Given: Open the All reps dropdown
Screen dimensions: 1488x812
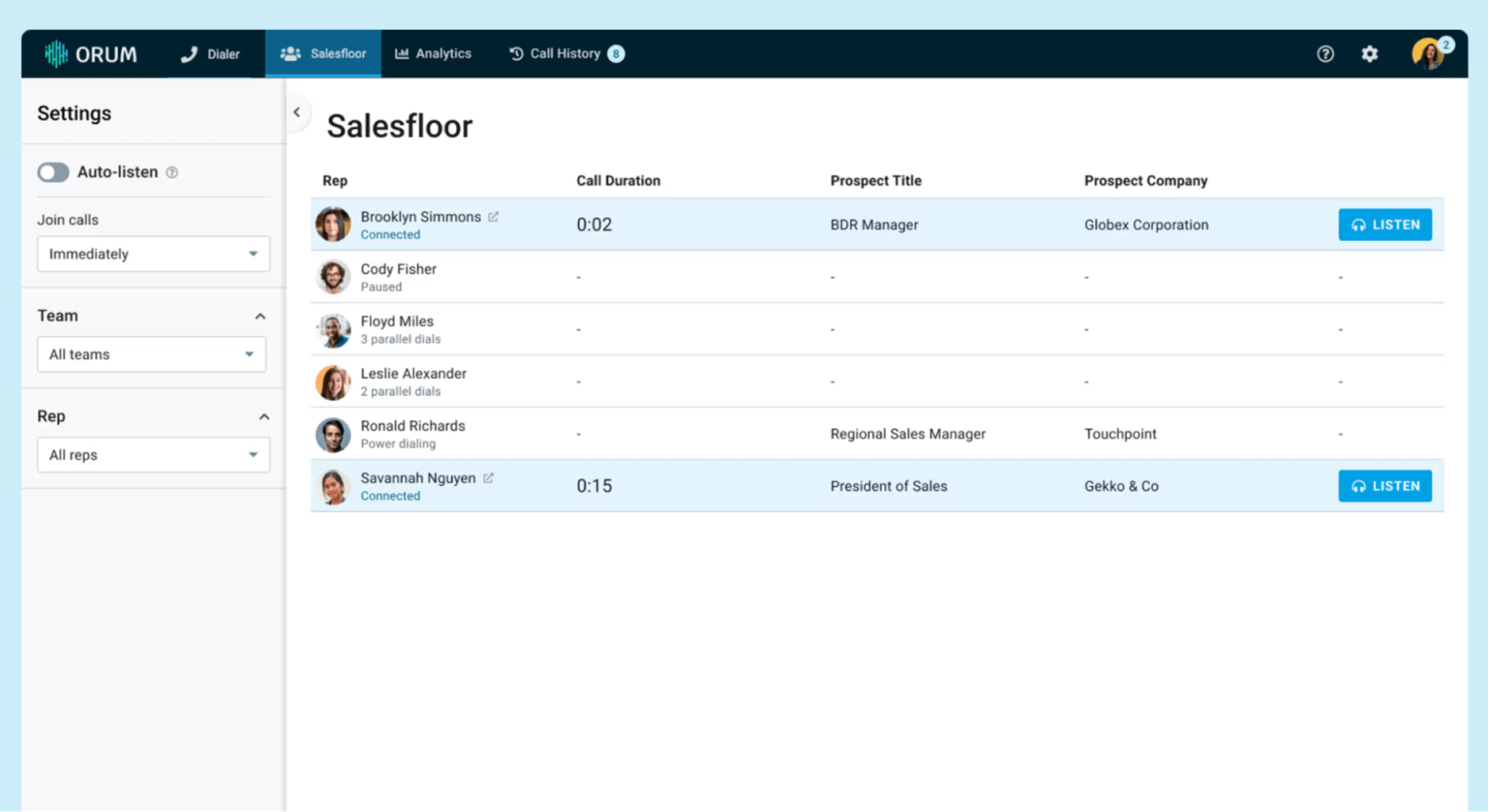Looking at the screenshot, I should click(154, 455).
